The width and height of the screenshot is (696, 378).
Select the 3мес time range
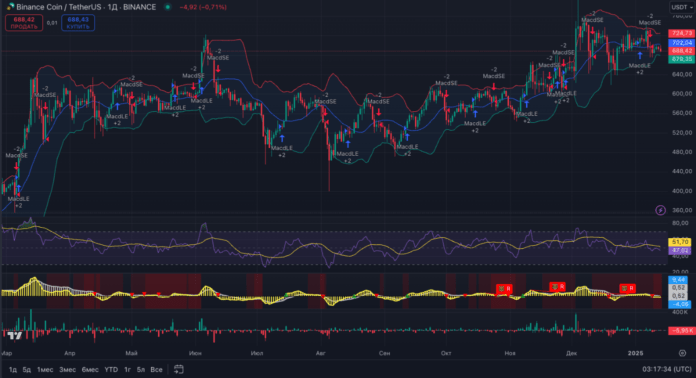click(x=67, y=370)
